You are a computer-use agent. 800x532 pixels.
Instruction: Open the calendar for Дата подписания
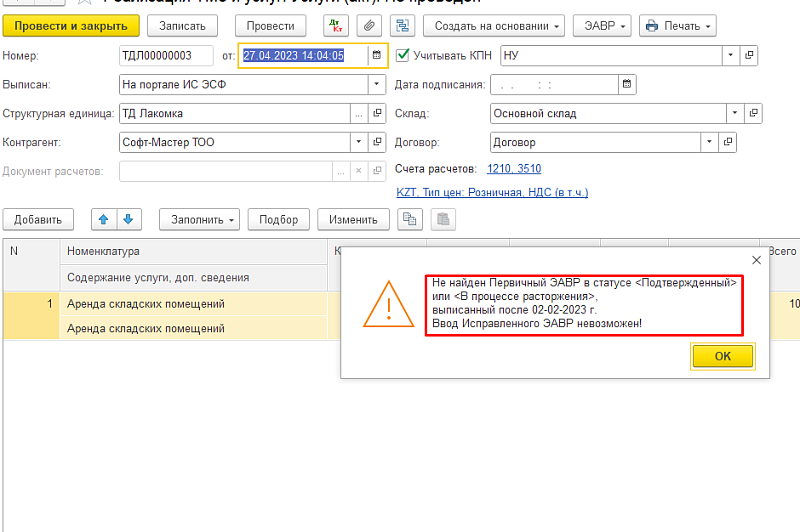point(627,85)
